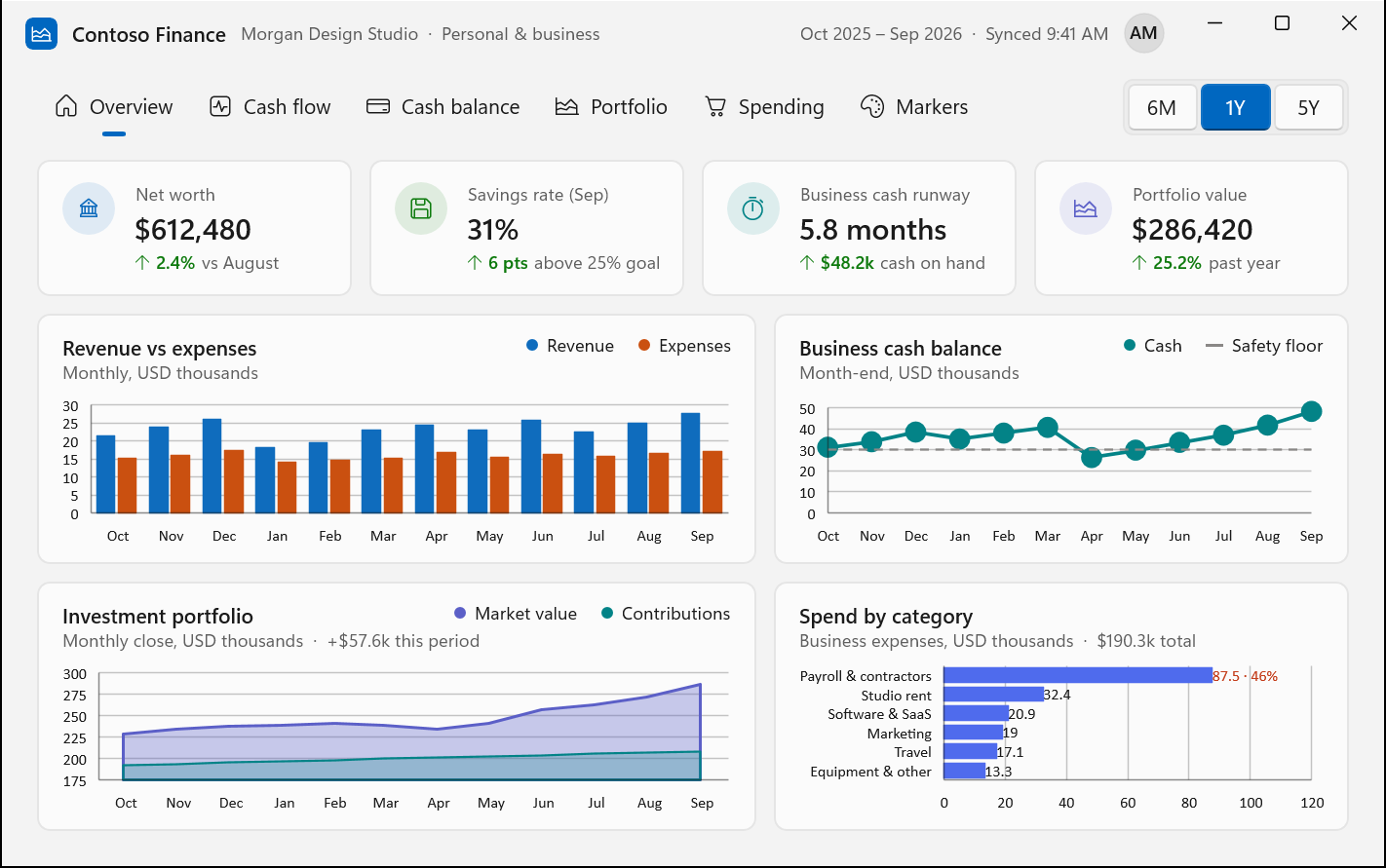1386x868 pixels.
Task: Go to the Portfolio tab
Action: pos(611,107)
